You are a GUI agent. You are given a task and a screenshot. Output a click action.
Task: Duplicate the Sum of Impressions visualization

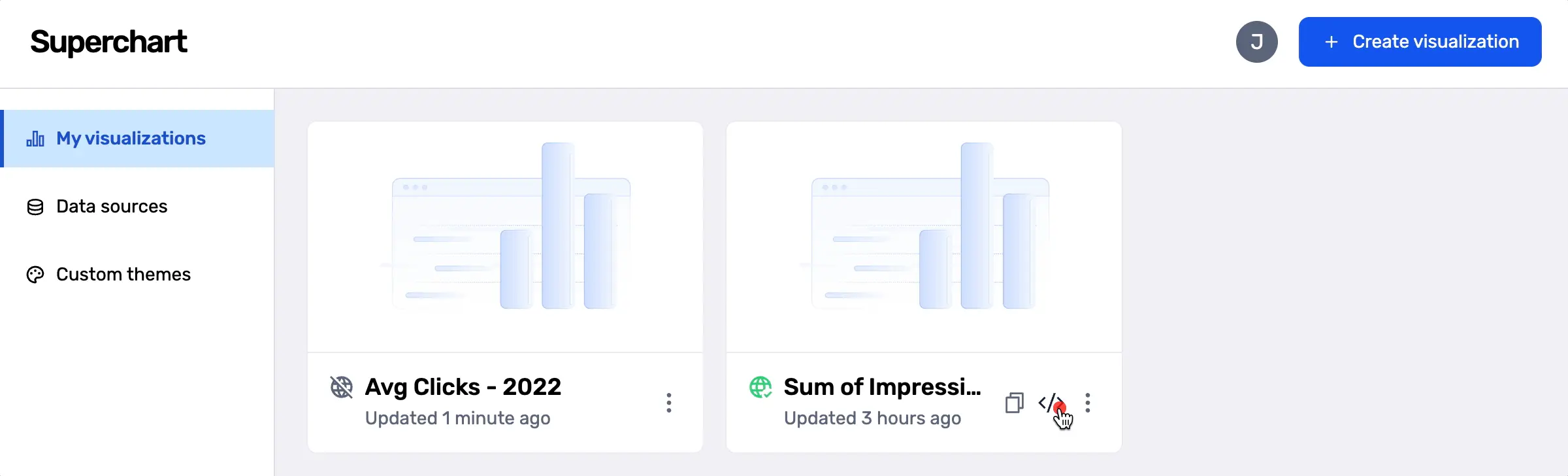coord(1014,403)
